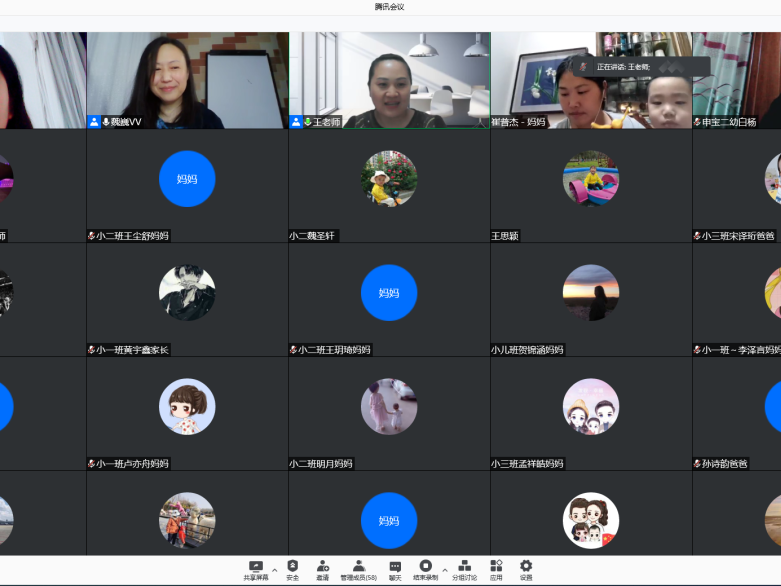
Task: Click the blue host badge on 魏巍VV tile
Action: tap(94, 121)
